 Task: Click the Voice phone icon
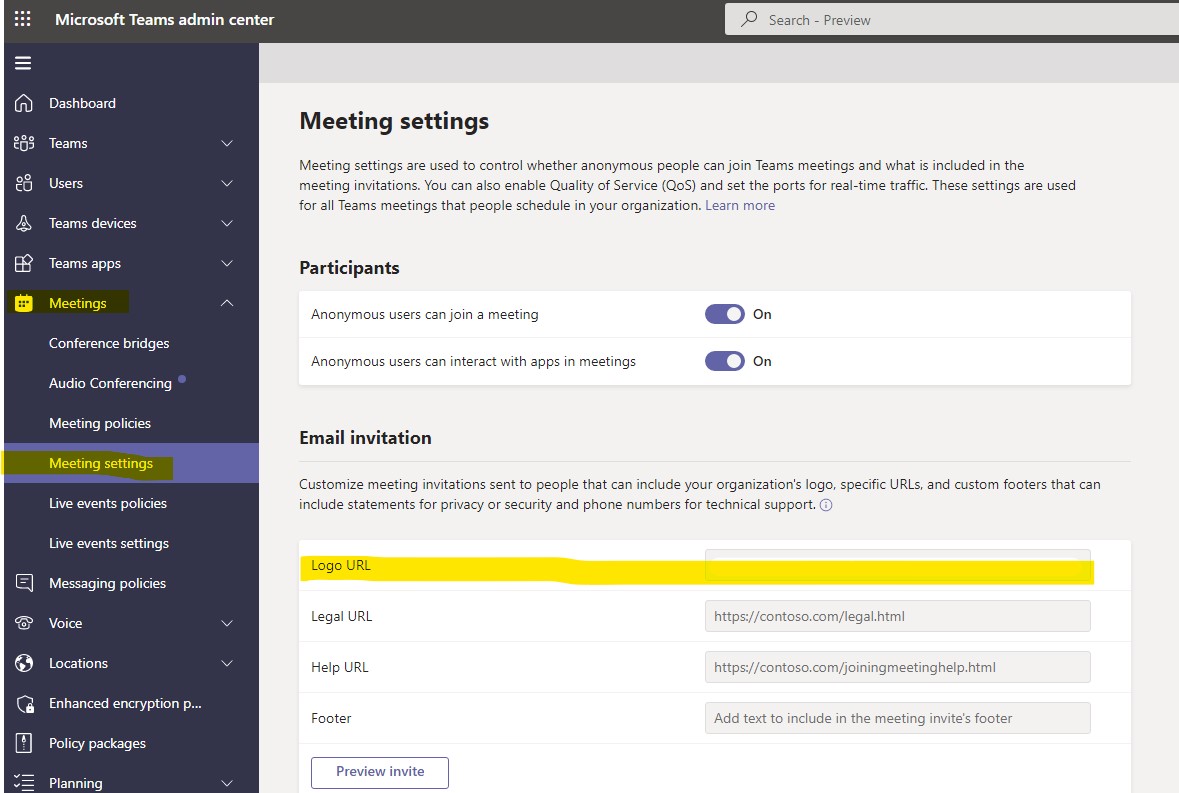click(24, 623)
